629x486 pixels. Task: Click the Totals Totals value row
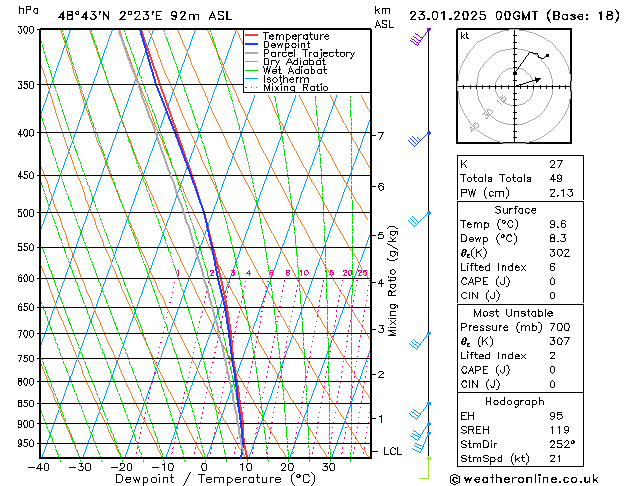tap(515, 178)
